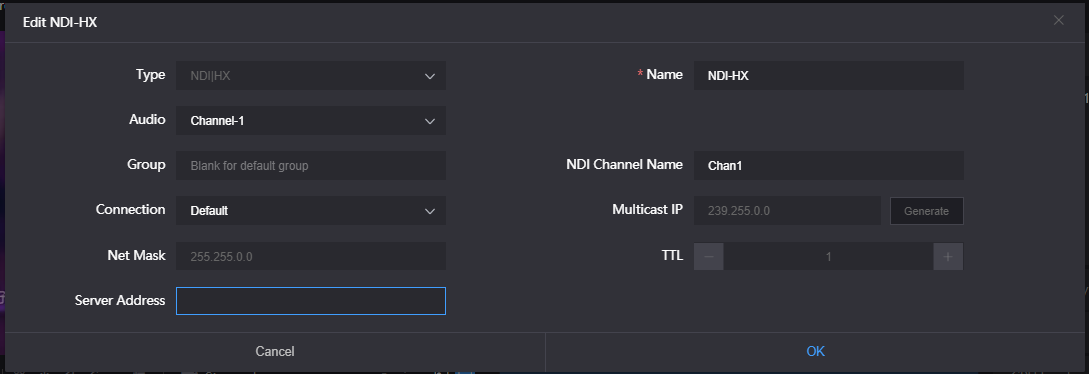Click the Multicast IP label

(x=647, y=210)
